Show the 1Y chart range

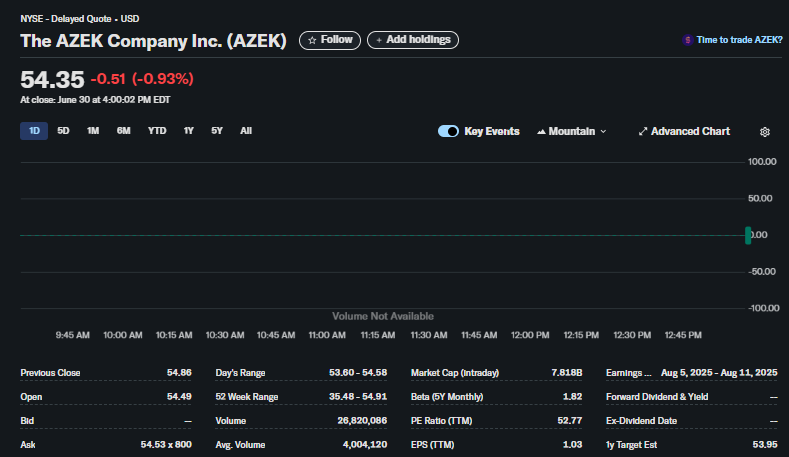click(188, 131)
